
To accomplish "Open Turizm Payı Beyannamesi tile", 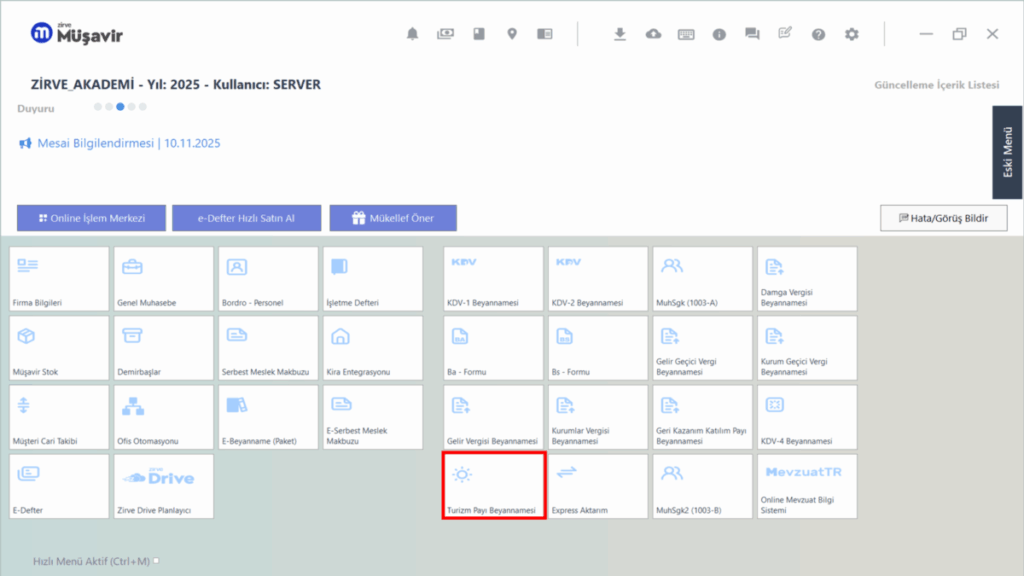I will click(493, 487).
